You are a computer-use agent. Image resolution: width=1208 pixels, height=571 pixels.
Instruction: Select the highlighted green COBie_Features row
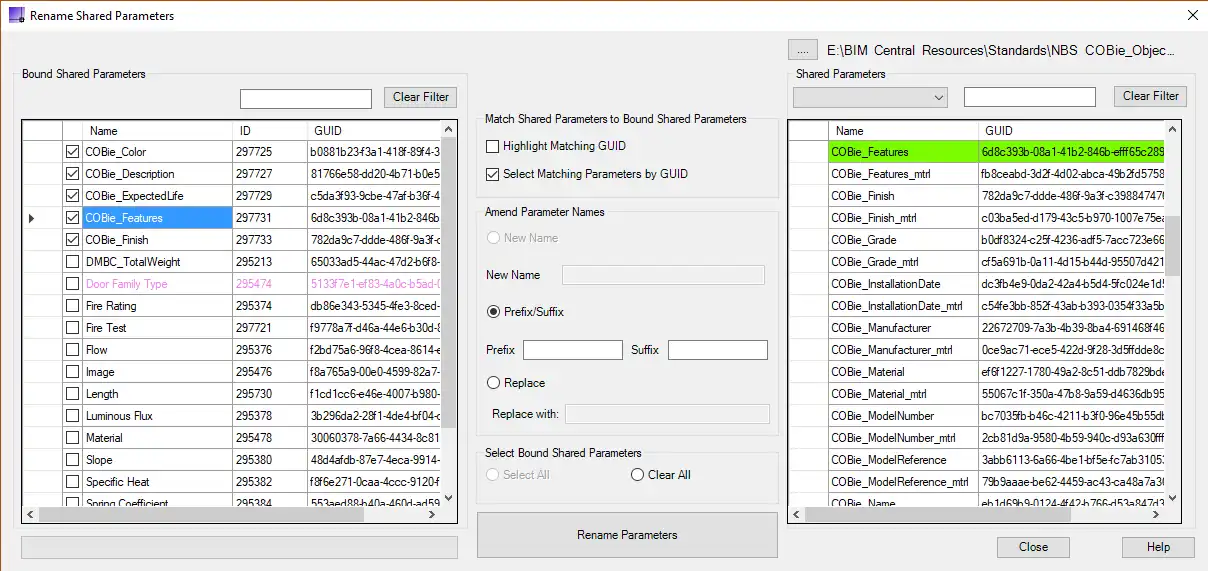click(x=902, y=152)
